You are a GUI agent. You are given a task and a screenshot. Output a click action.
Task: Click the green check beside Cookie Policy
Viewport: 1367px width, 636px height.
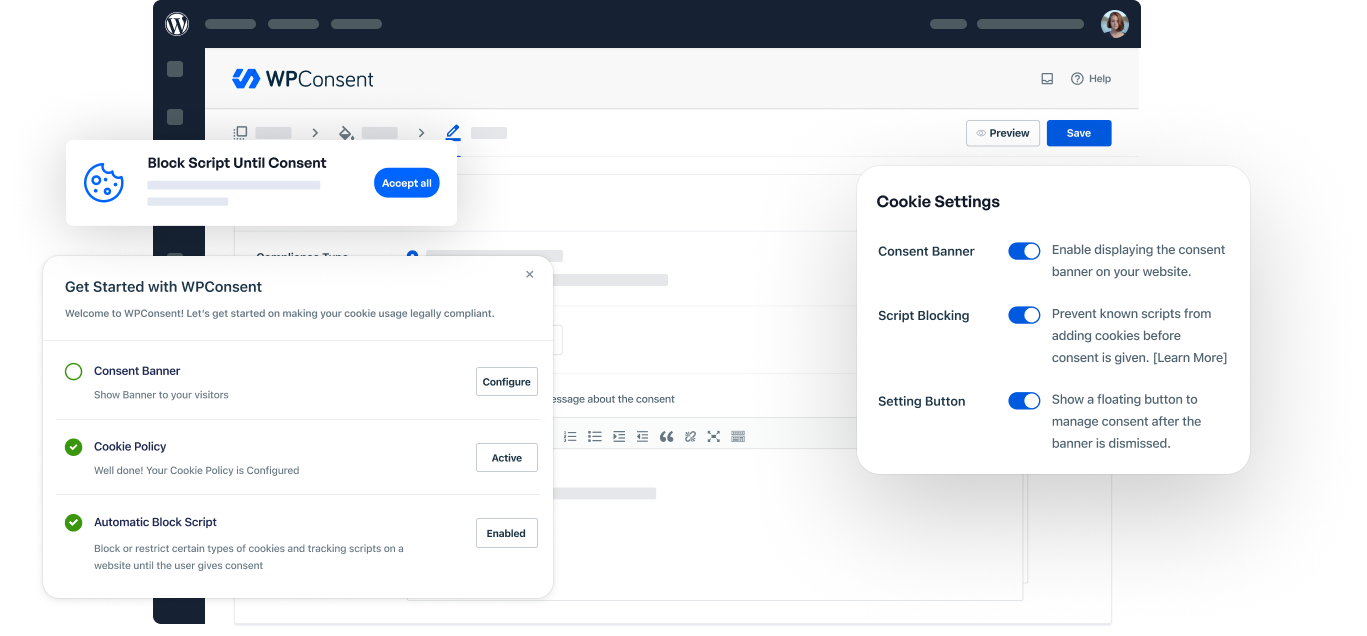tap(74, 447)
